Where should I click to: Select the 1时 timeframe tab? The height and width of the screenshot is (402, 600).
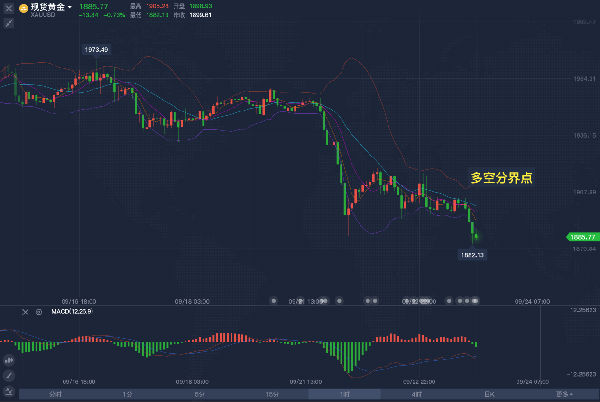coord(344,394)
